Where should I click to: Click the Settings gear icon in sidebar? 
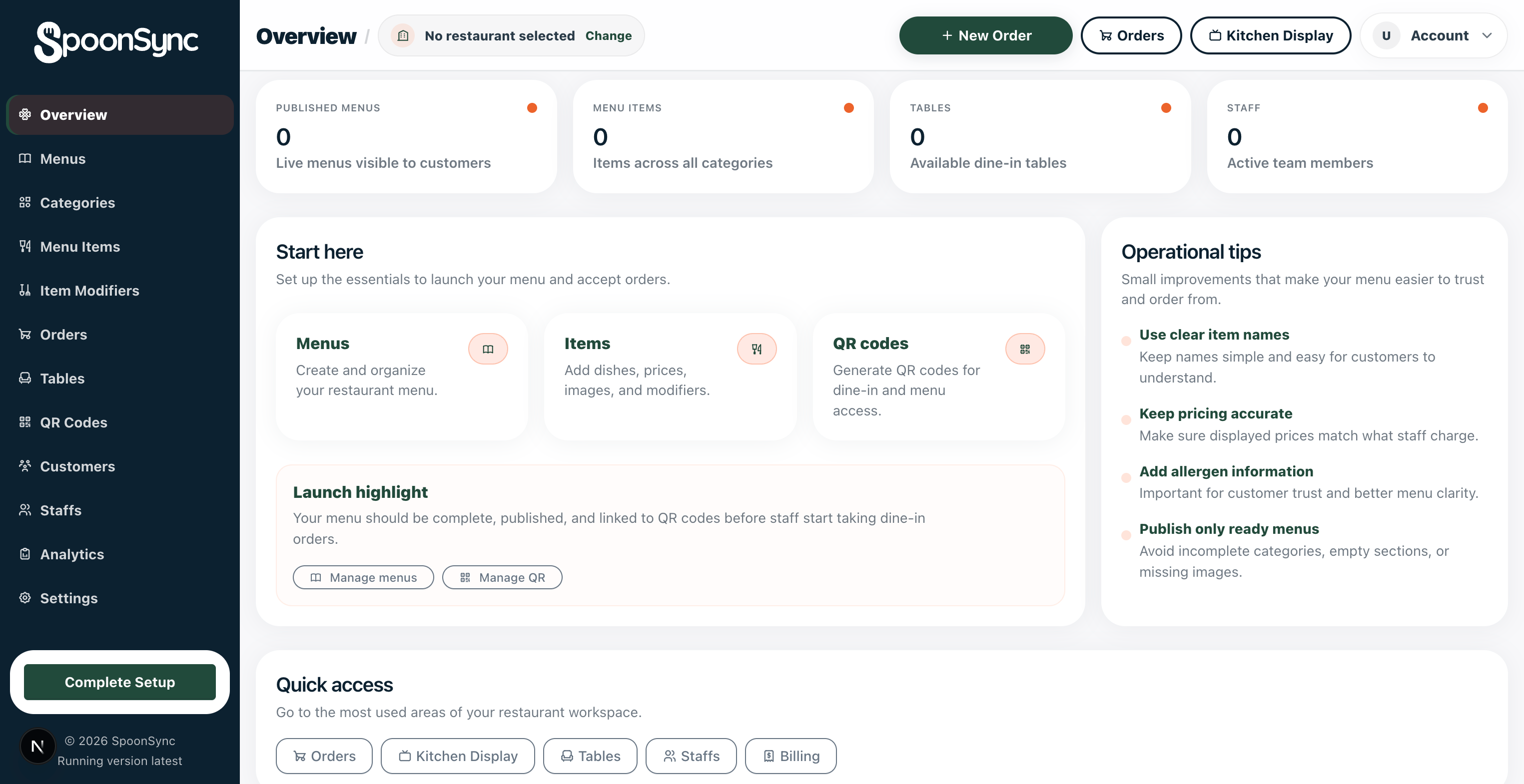coord(25,598)
